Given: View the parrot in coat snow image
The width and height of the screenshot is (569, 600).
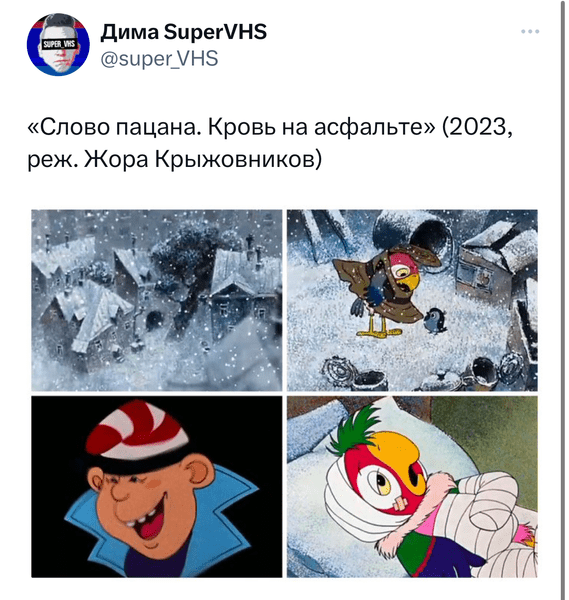Looking at the screenshot, I should 412,300.
